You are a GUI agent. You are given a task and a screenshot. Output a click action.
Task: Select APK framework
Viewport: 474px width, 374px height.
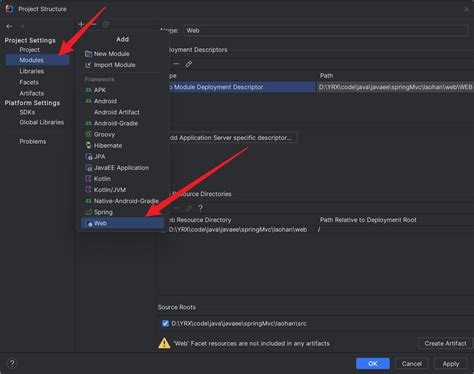(122, 90)
